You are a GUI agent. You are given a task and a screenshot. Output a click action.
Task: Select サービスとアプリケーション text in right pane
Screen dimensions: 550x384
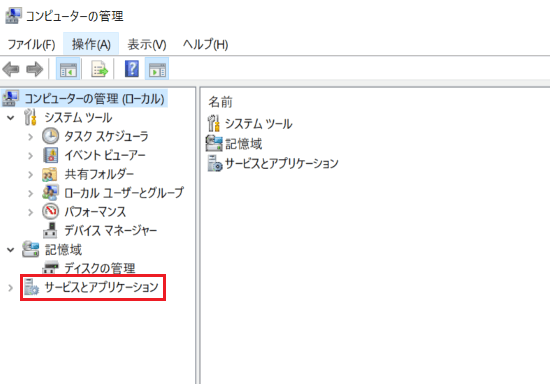click(282, 163)
